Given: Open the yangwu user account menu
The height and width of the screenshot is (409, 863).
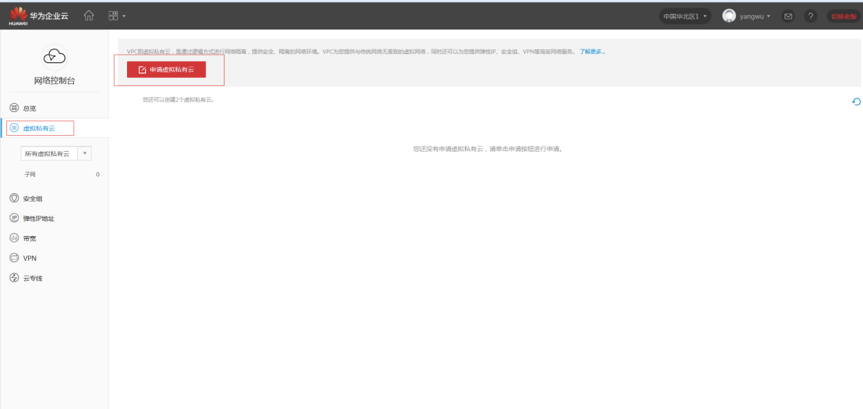Looking at the screenshot, I should [x=747, y=16].
